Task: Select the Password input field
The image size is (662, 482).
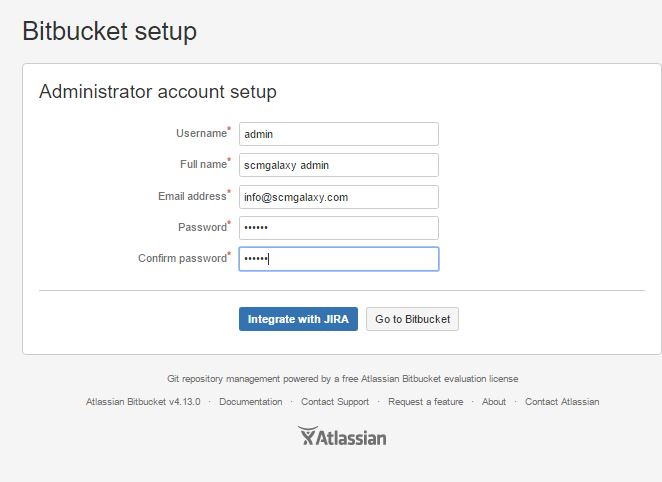Action: pos(338,228)
